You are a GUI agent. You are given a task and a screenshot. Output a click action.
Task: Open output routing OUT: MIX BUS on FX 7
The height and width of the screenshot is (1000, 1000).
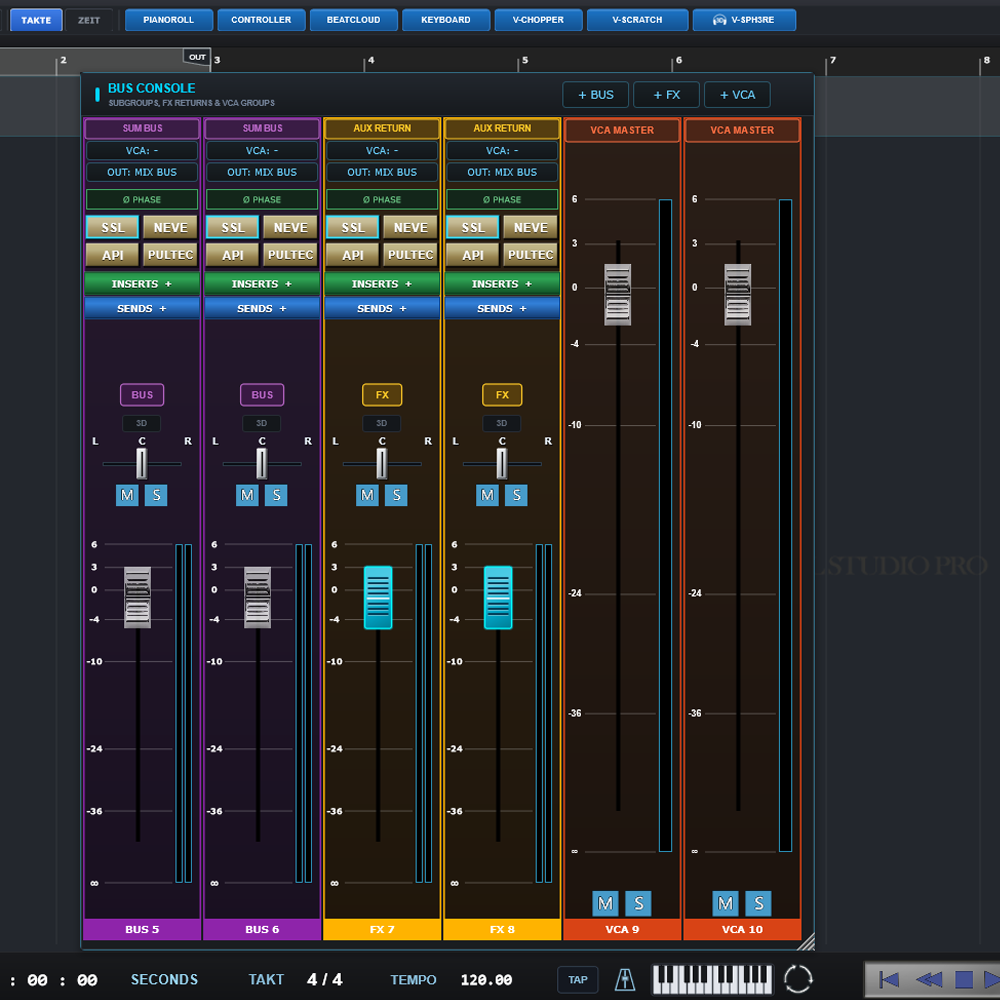coord(382,172)
